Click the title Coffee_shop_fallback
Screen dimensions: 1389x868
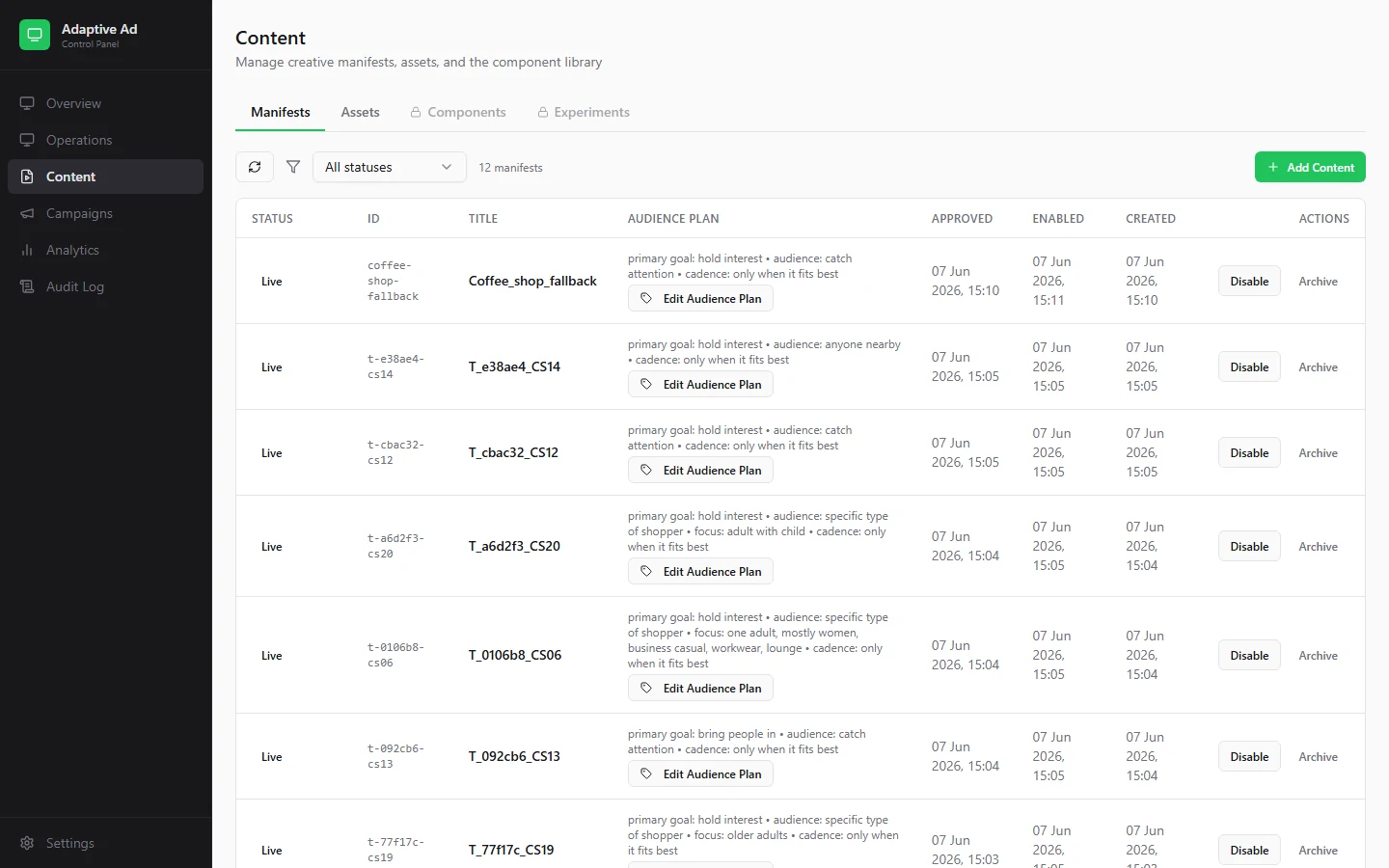coord(532,281)
